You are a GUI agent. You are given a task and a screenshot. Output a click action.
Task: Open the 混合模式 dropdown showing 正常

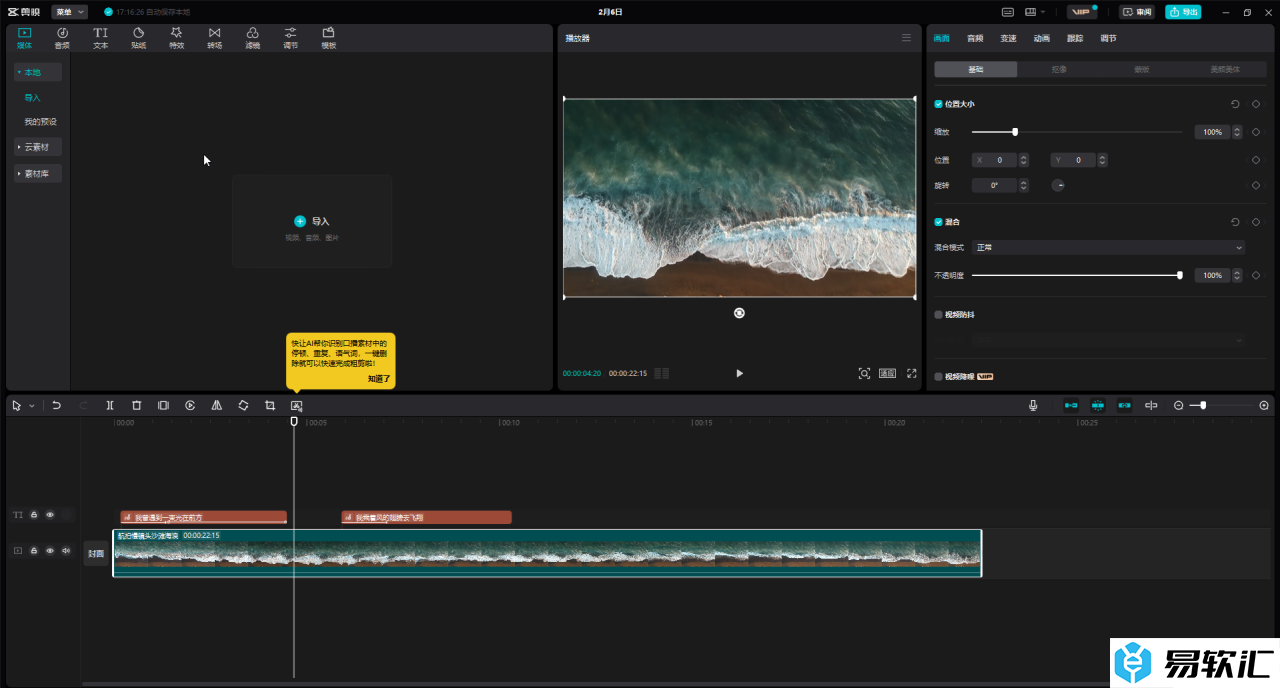(1108, 247)
